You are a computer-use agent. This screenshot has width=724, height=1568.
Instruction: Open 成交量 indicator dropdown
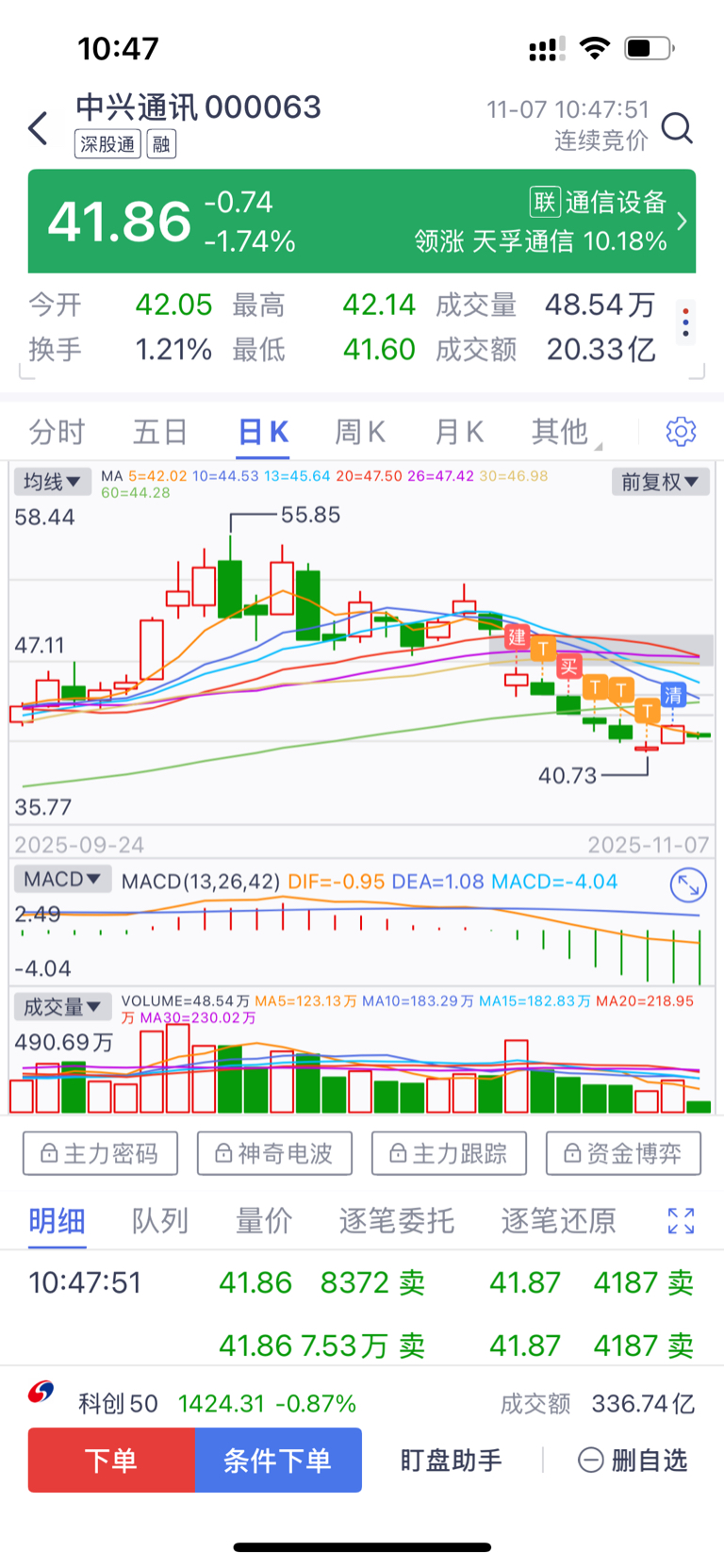[62, 1007]
